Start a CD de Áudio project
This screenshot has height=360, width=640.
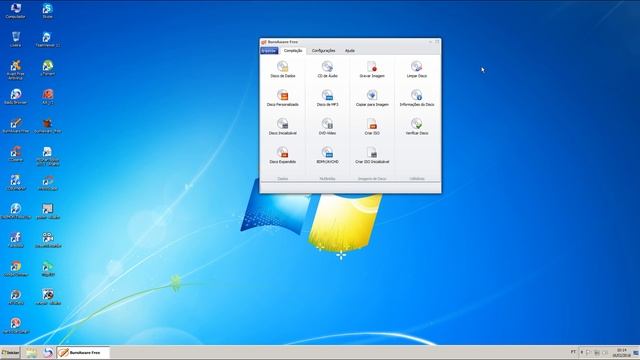327,69
